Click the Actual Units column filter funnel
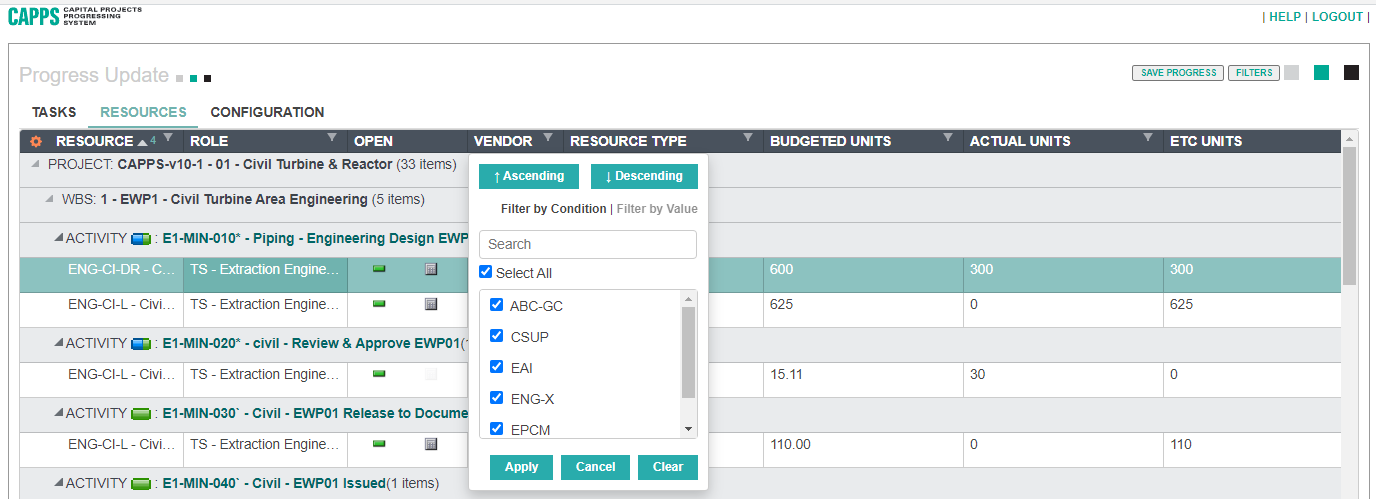Screen dimensions: 1376x499 1147,138
